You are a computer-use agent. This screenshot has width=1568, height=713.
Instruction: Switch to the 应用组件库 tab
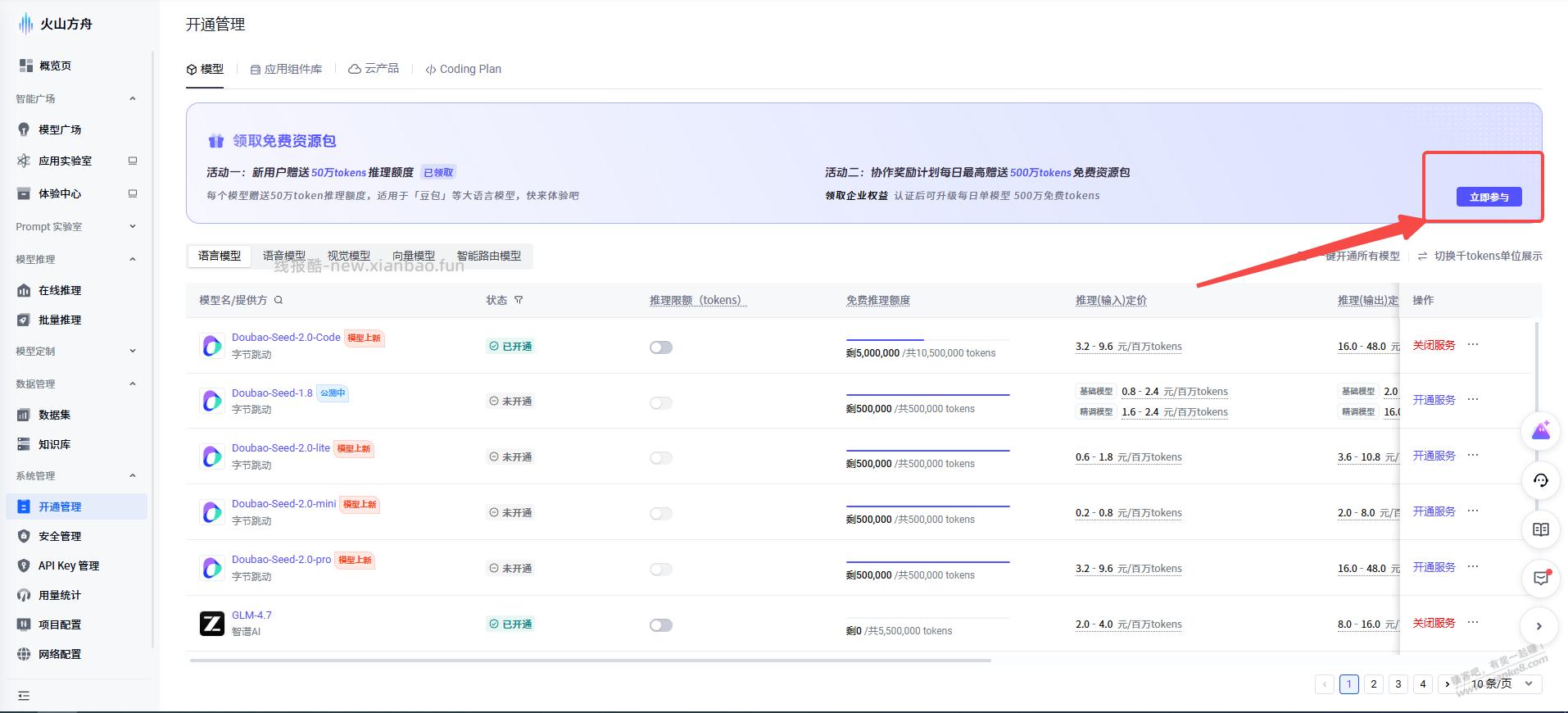tap(286, 69)
